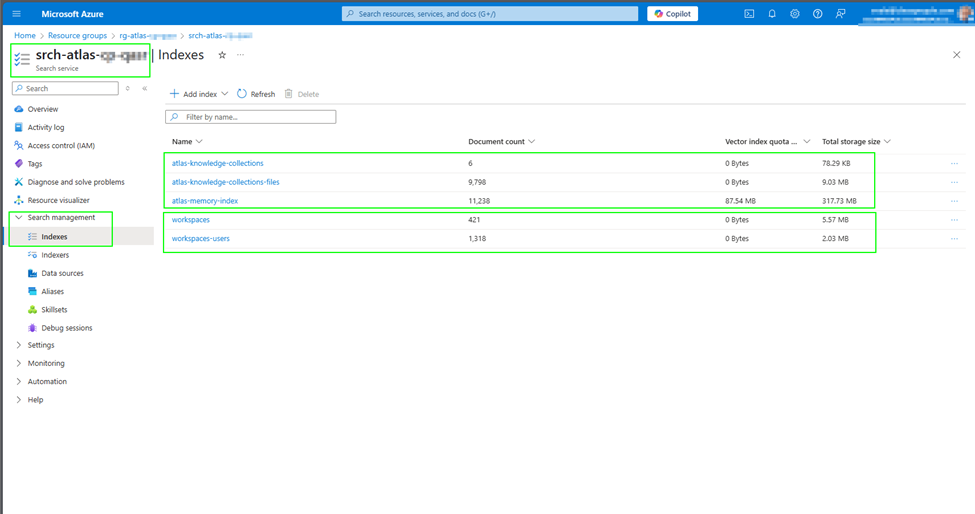Go to Home breadcrumb
The height and width of the screenshot is (514, 975).
coord(25,35)
